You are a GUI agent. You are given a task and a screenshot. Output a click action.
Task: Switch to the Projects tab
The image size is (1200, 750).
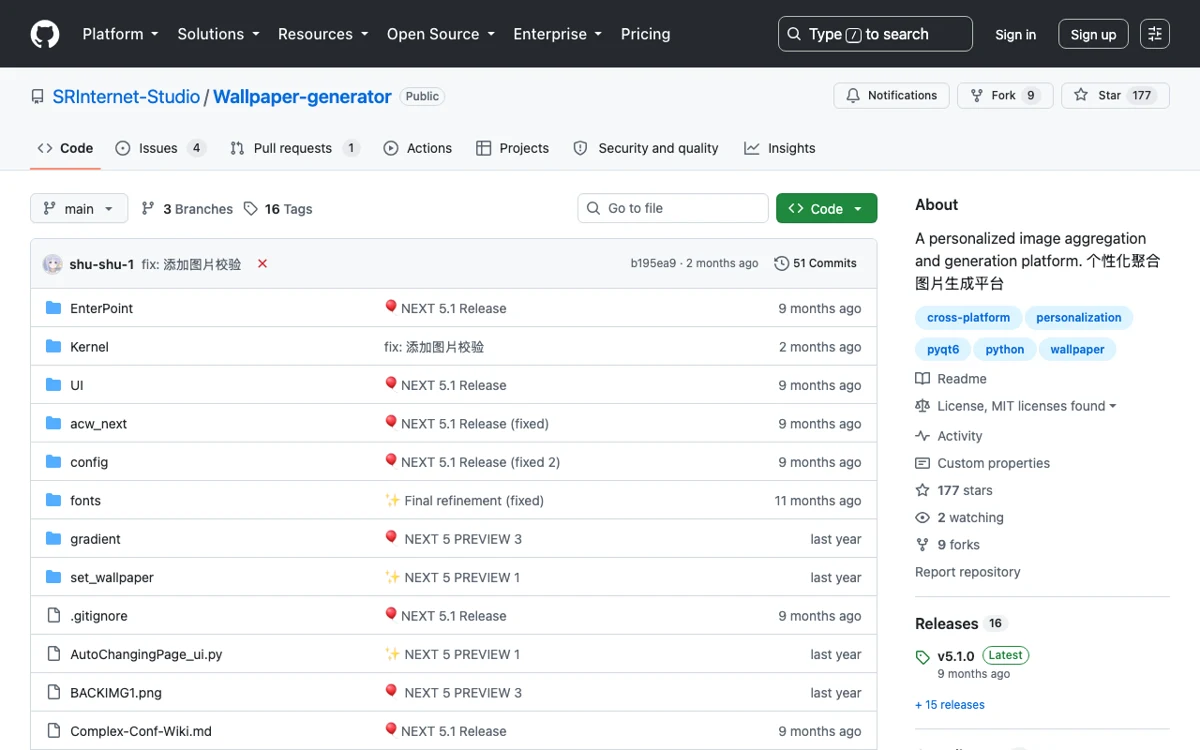[512, 148]
